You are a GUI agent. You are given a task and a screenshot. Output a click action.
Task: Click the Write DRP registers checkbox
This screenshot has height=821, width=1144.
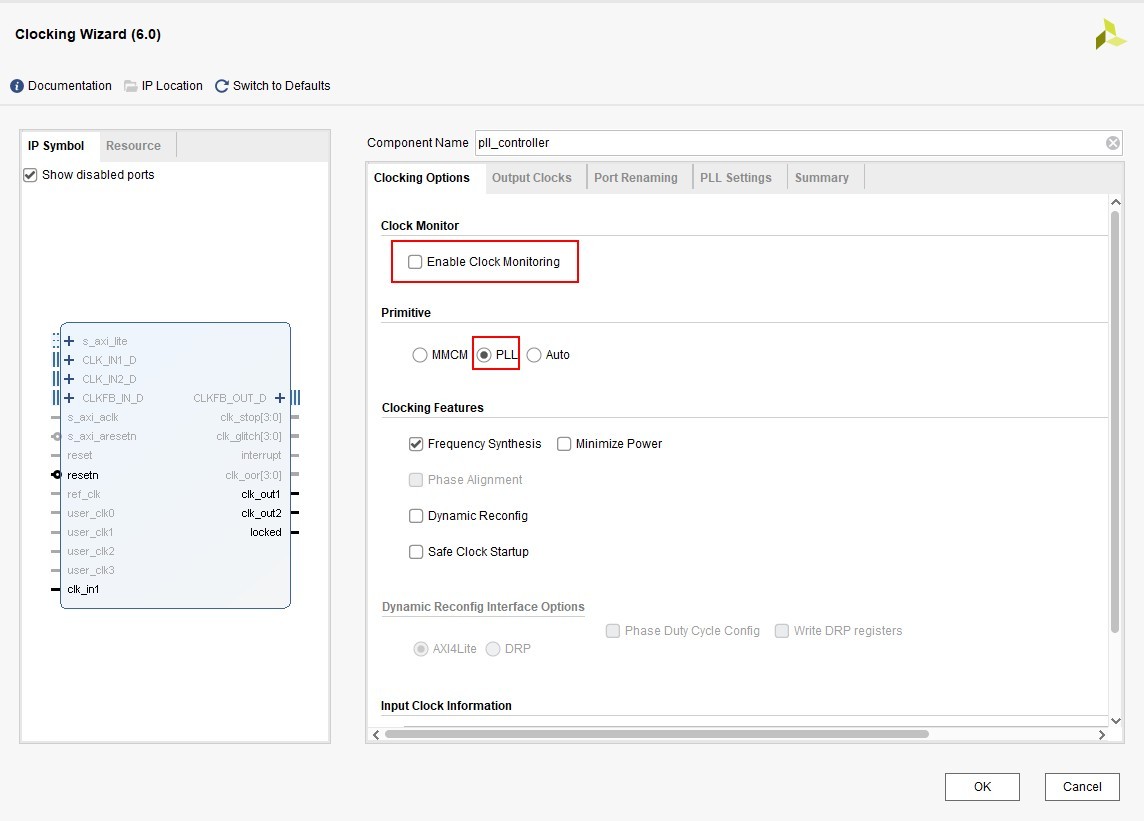782,631
